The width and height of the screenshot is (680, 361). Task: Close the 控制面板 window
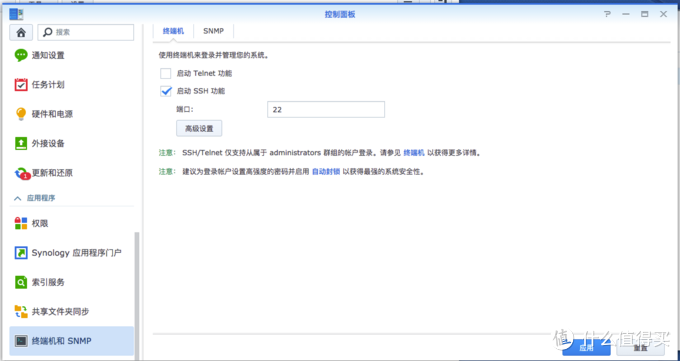(664, 14)
